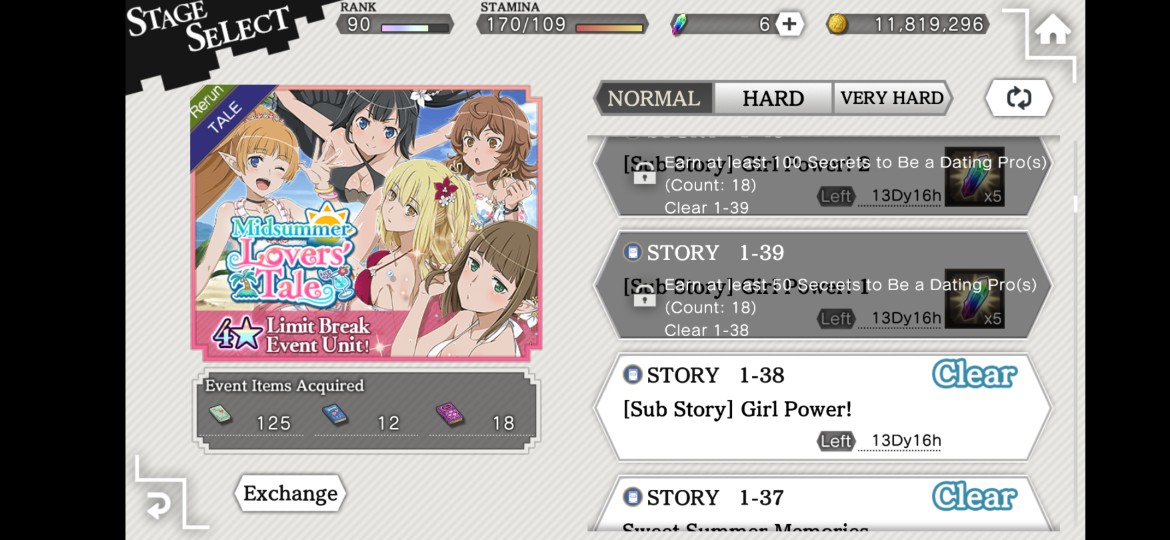Tap the gold coin icon
1170x540 pixels.
837,25
